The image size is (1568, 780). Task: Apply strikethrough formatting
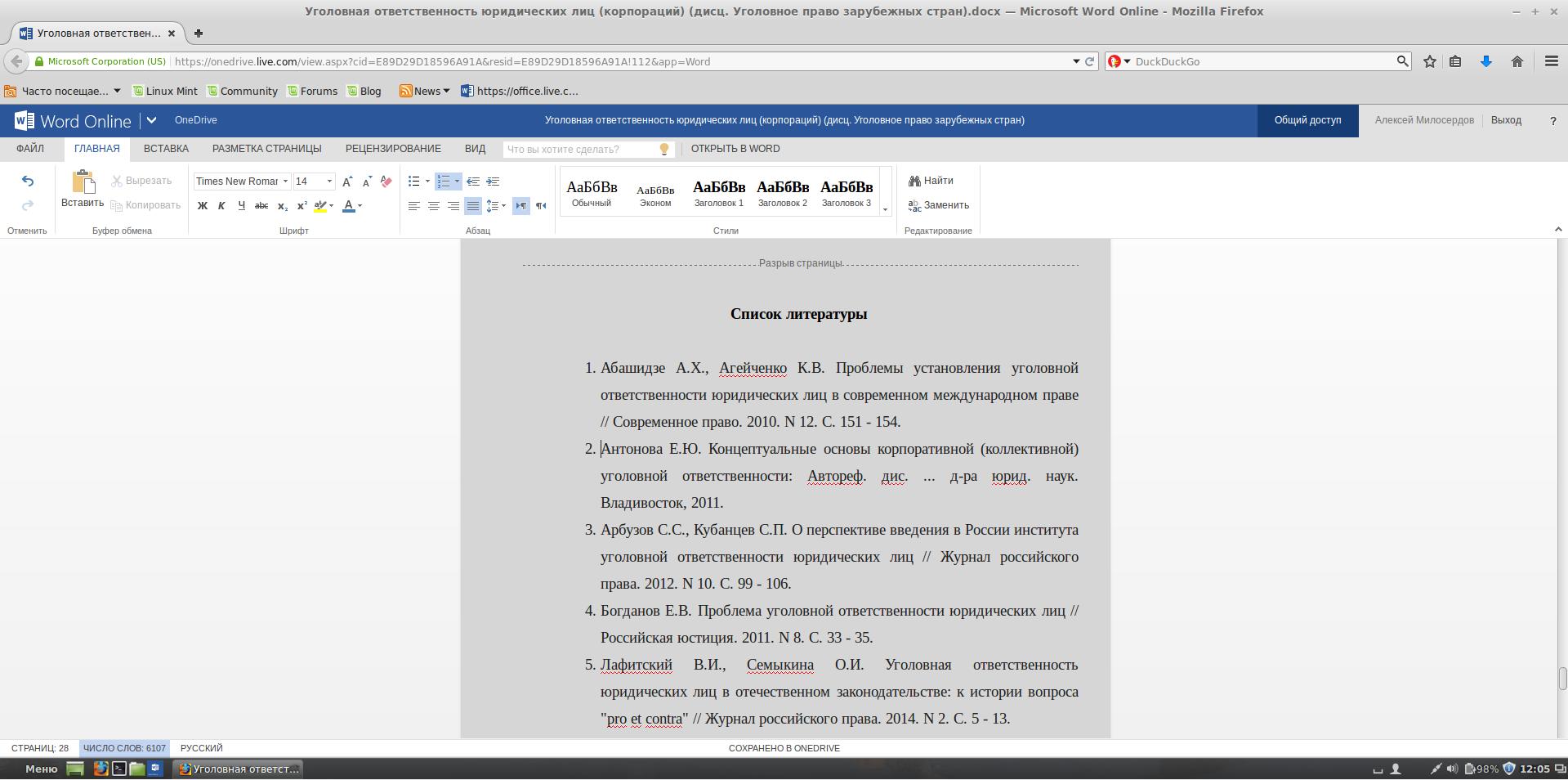tap(261, 206)
